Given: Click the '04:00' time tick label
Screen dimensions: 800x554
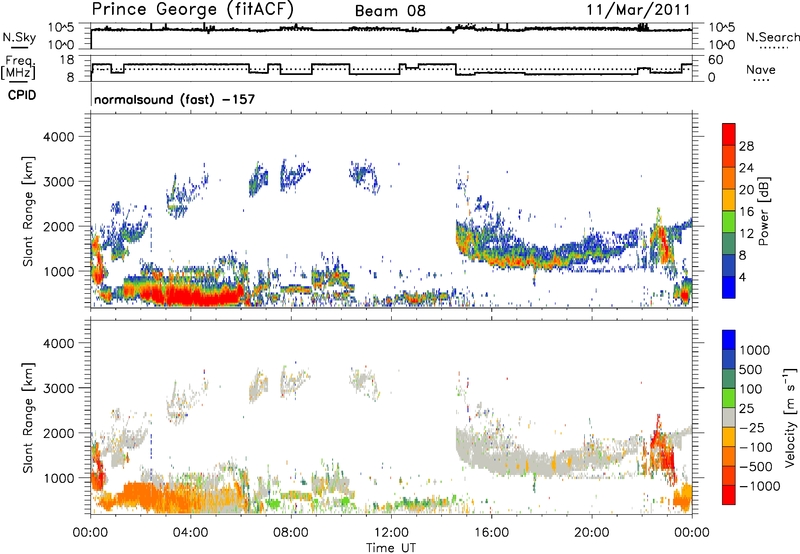Looking at the screenshot, I should pos(191,533).
